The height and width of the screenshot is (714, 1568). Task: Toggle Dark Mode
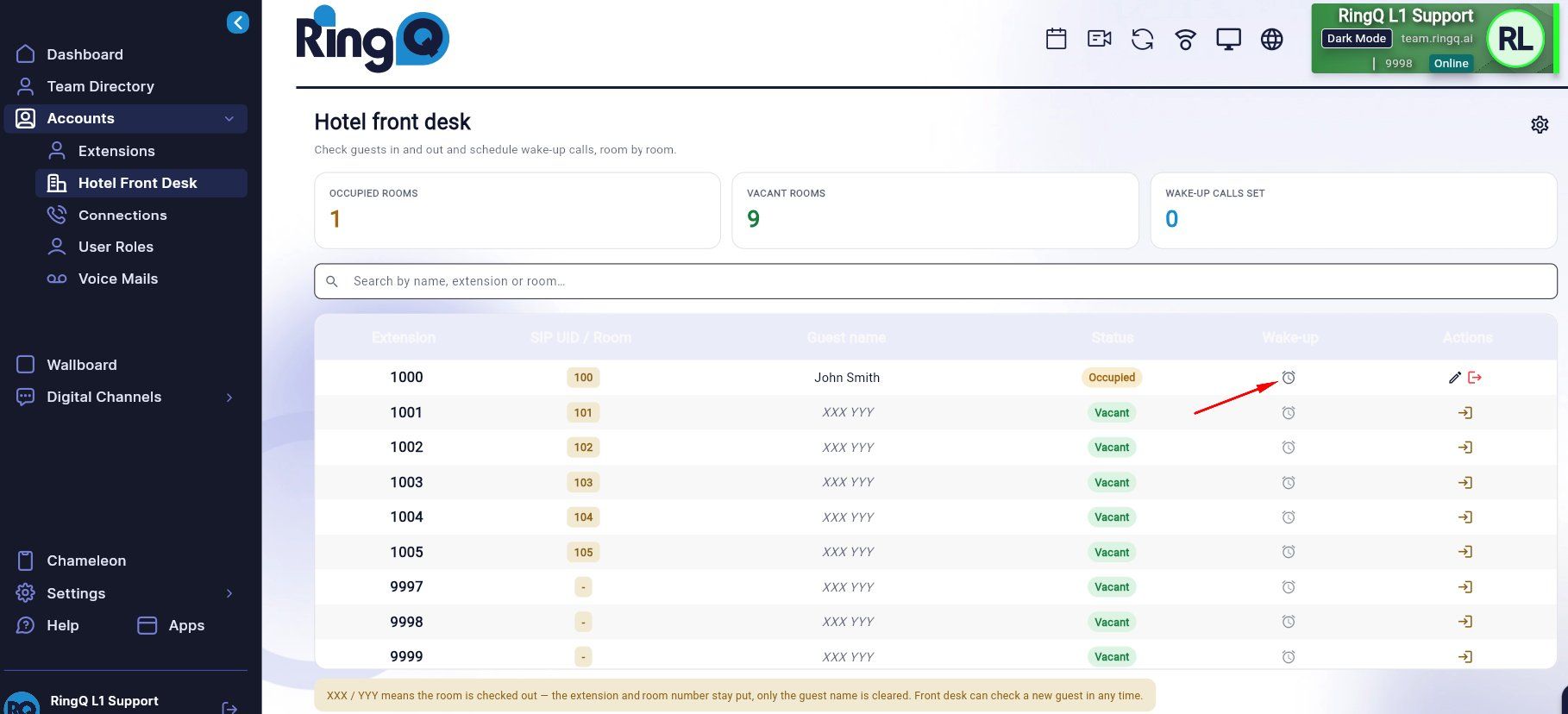(1357, 38)
